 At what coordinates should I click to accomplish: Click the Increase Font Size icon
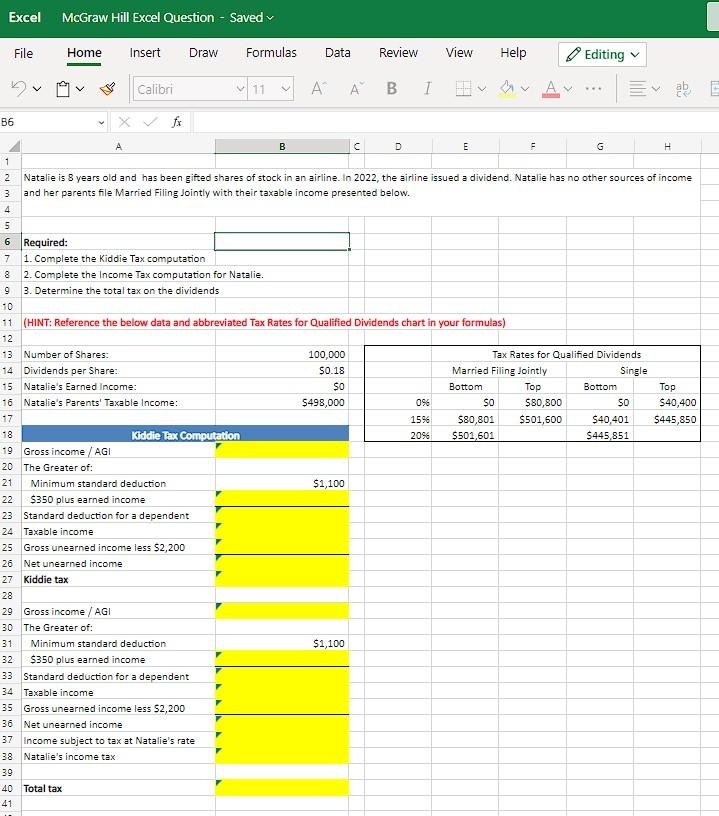(x=318, y=89)
